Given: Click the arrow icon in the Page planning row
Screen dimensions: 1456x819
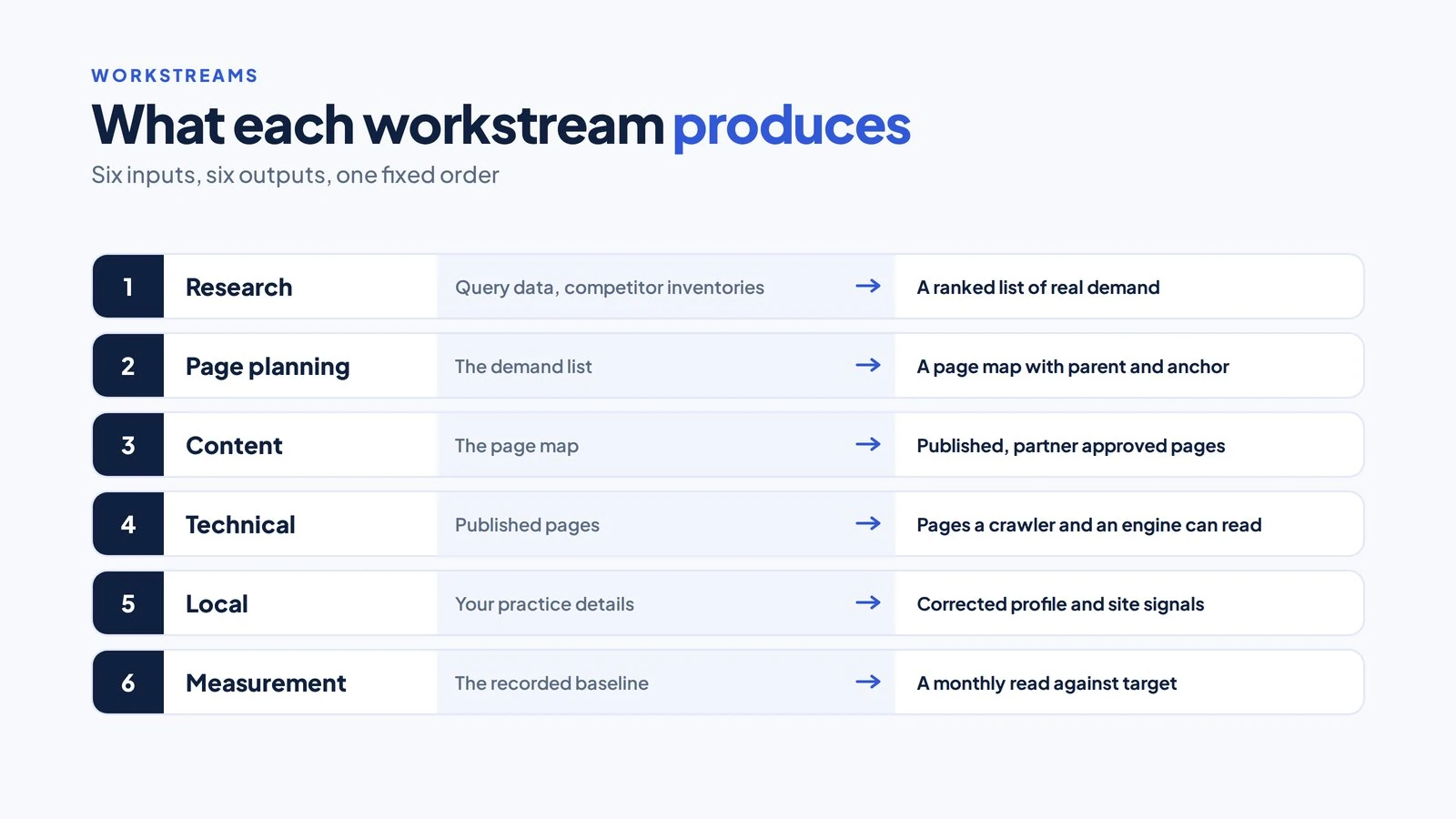Looking at the screenshot, I should tap(868, 365).
